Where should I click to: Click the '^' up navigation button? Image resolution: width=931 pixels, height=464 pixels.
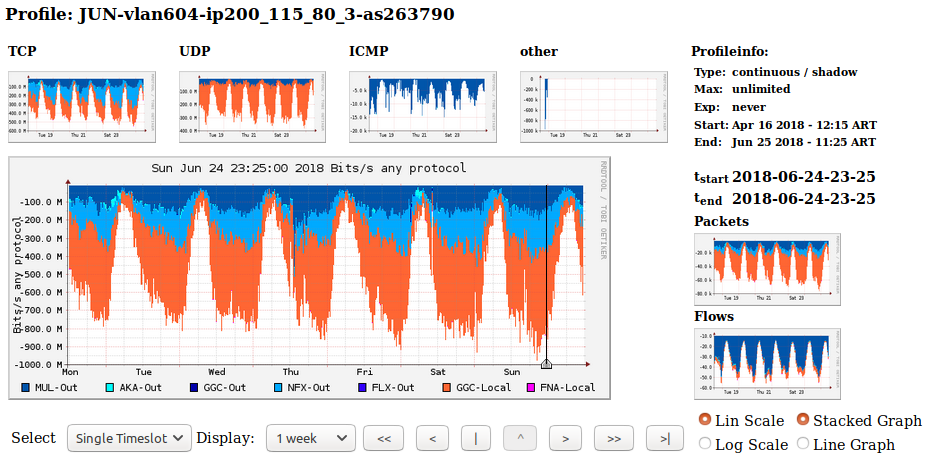[521, 438]
